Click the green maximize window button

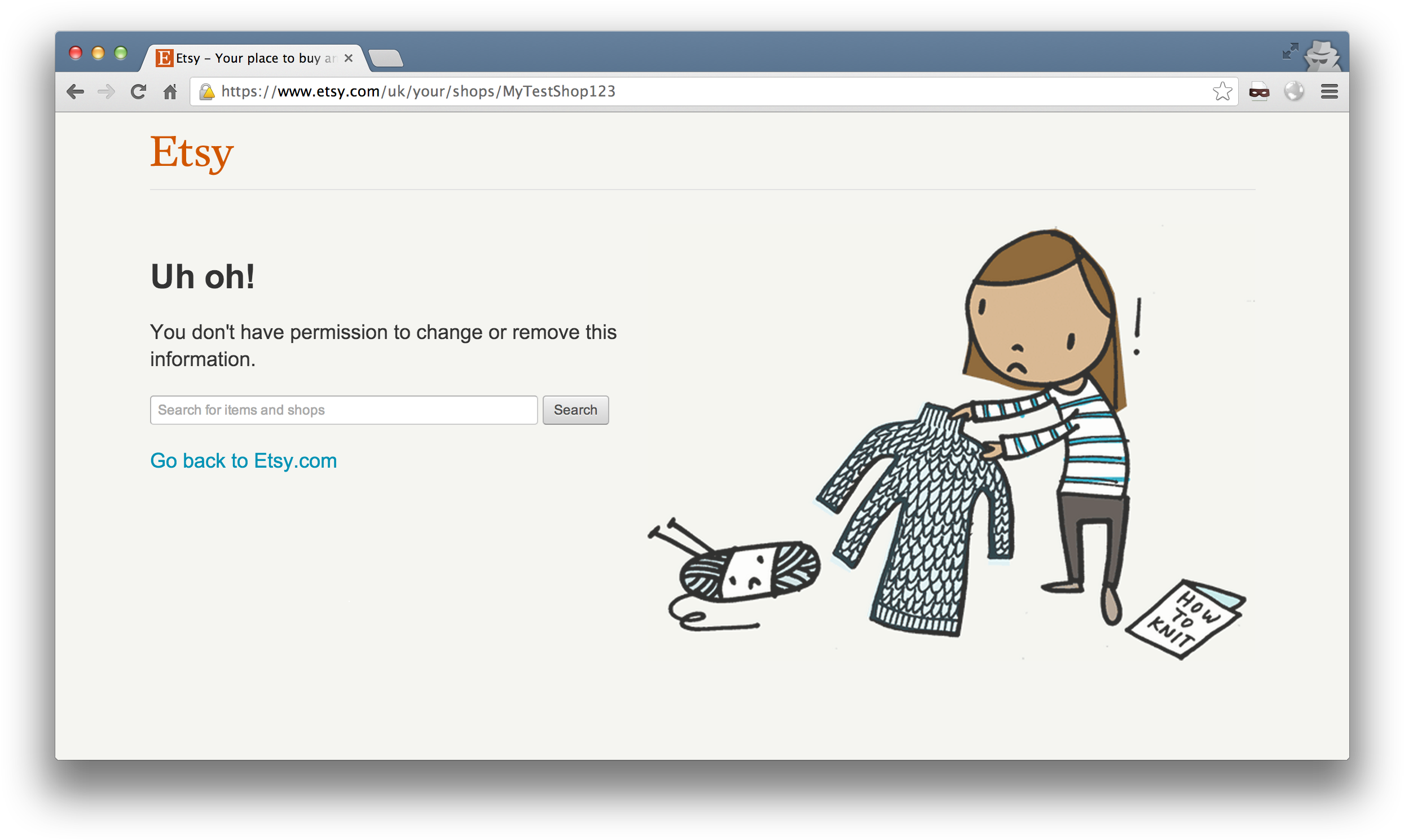coord(121,53)
